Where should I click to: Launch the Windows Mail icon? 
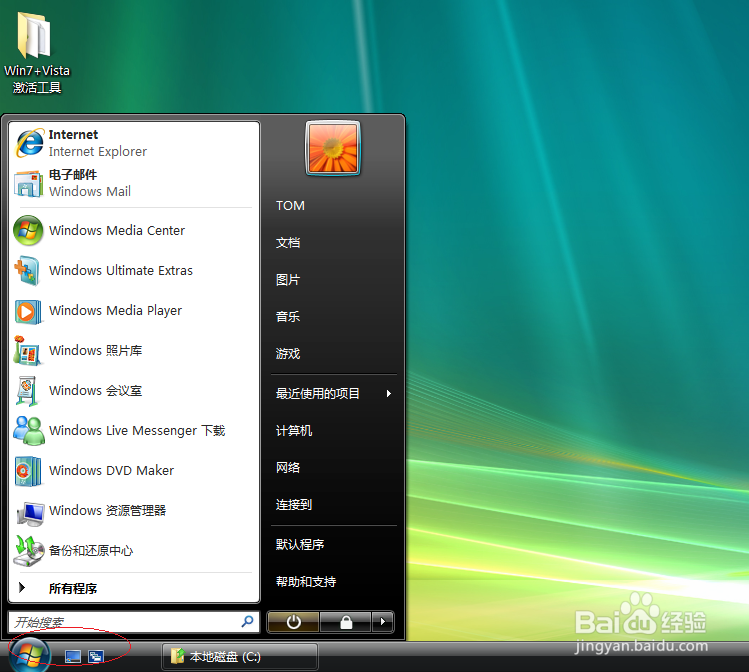click(x=29, y=183)
